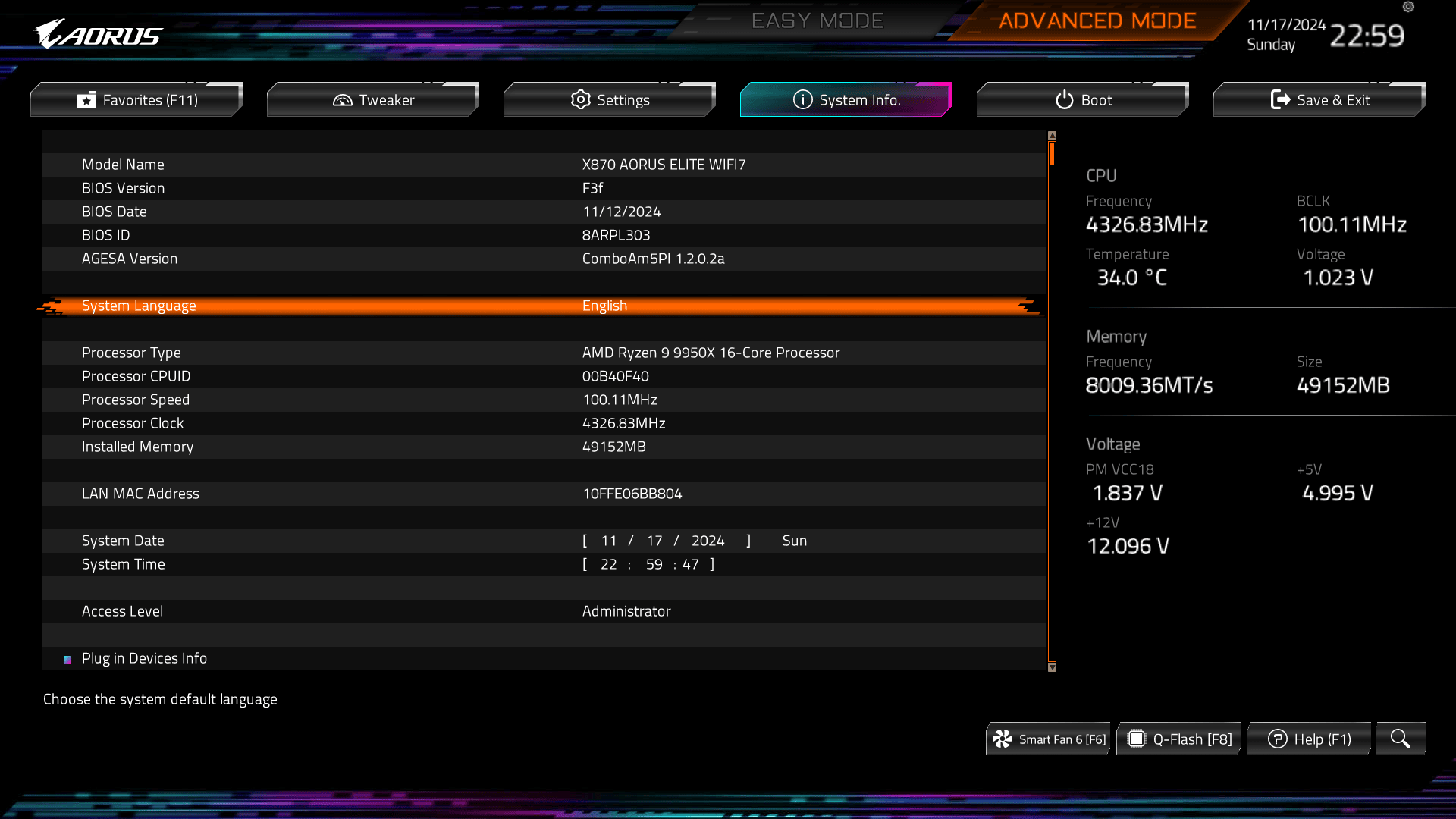Open the Favorites (F11) tab
This screenshot has width=1456, height=819.
coord(136,99)
